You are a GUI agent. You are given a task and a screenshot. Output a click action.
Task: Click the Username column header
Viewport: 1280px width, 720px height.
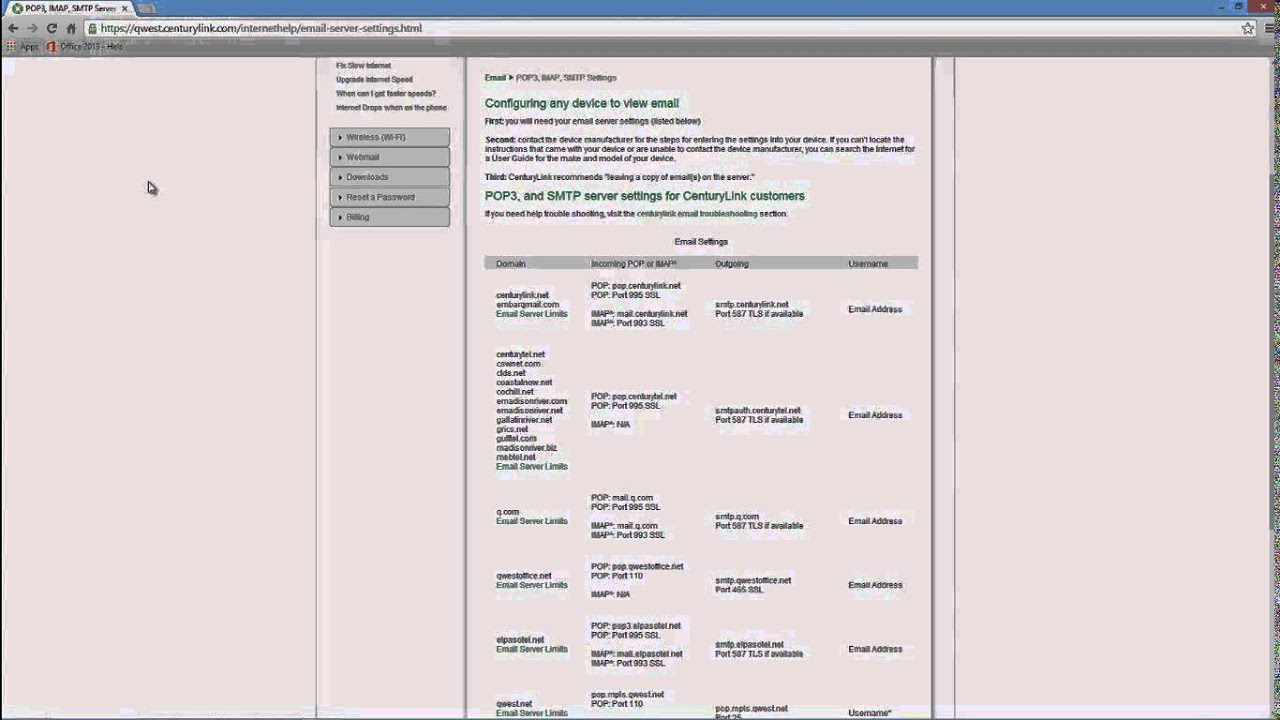[x=868, y=264]
